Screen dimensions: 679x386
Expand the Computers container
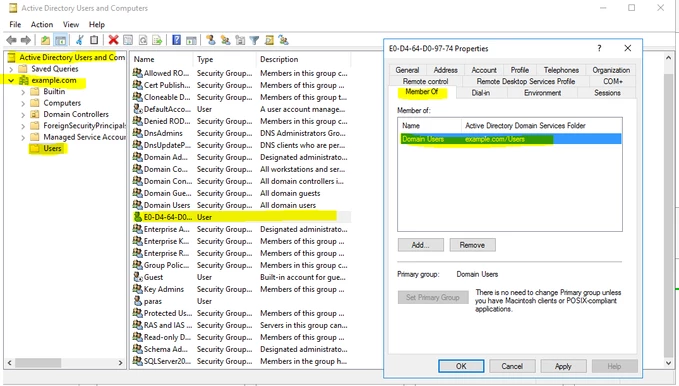click(23, 103)
